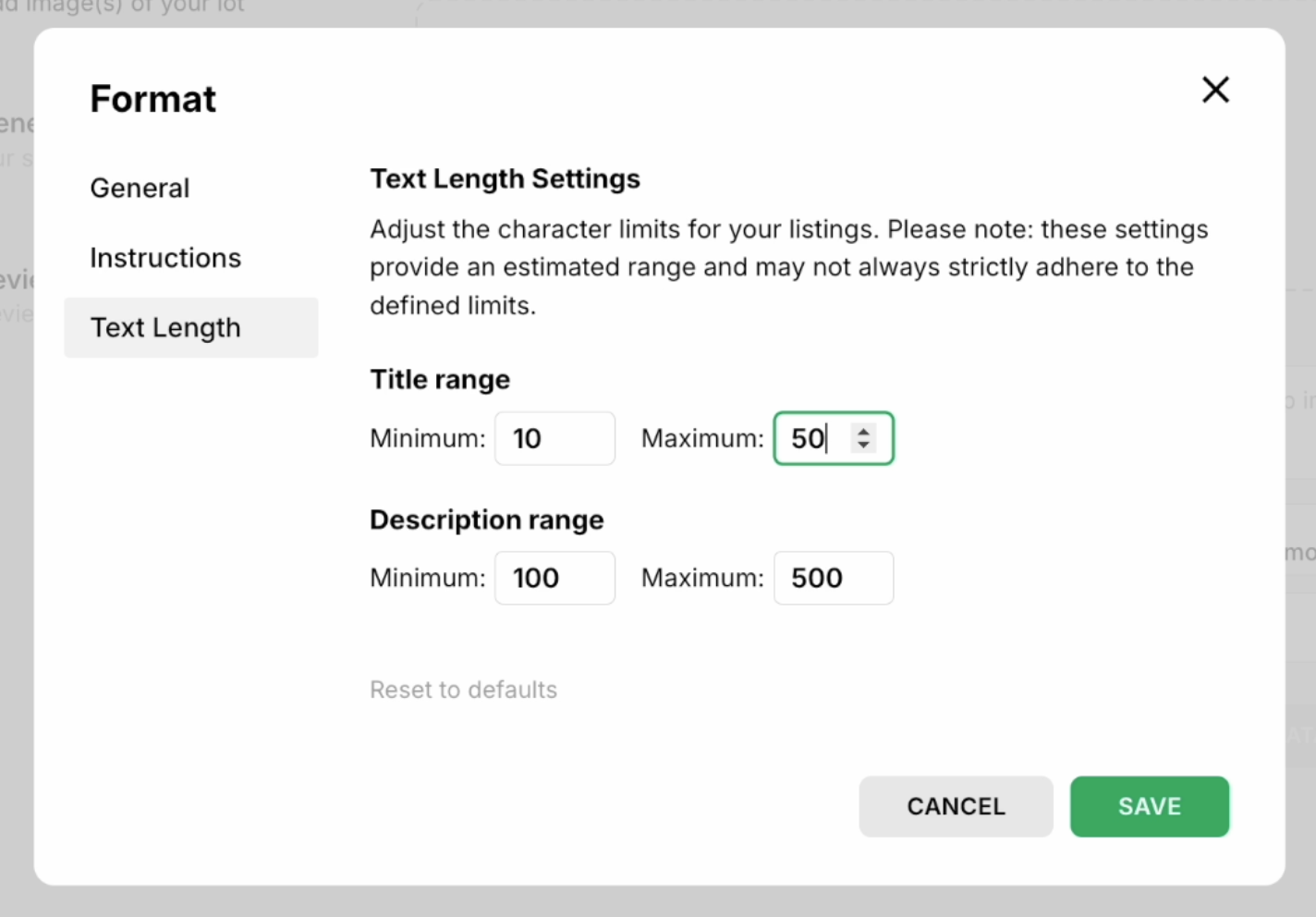
Task: Increase Title maximum with the up stepper arrow
Action: tap(863, 431)
